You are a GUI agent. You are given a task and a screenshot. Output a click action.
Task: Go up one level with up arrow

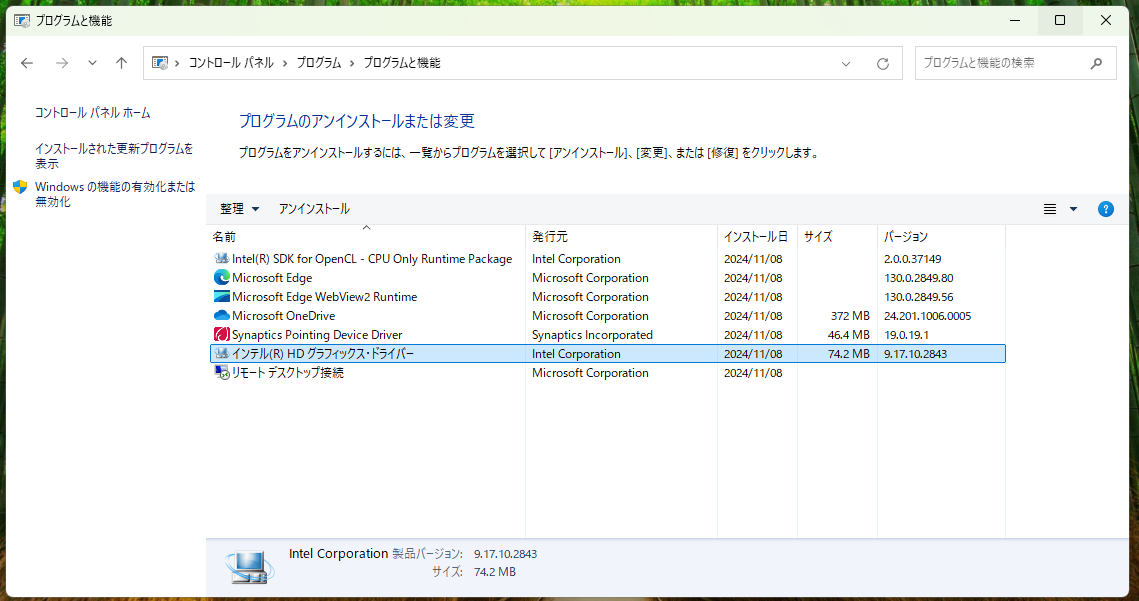[x=121, y=63]
